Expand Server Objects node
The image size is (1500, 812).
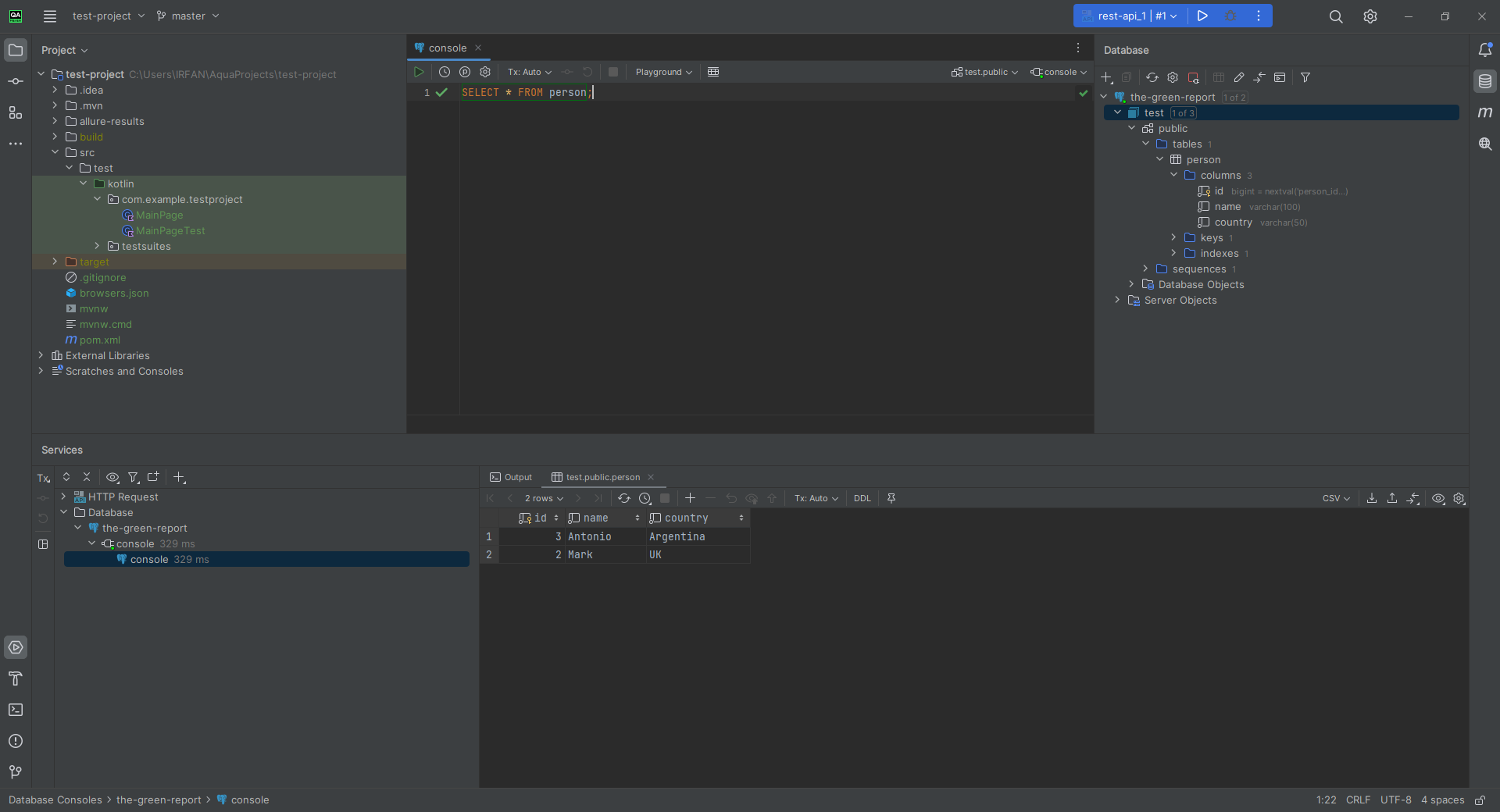[1117, 300]
